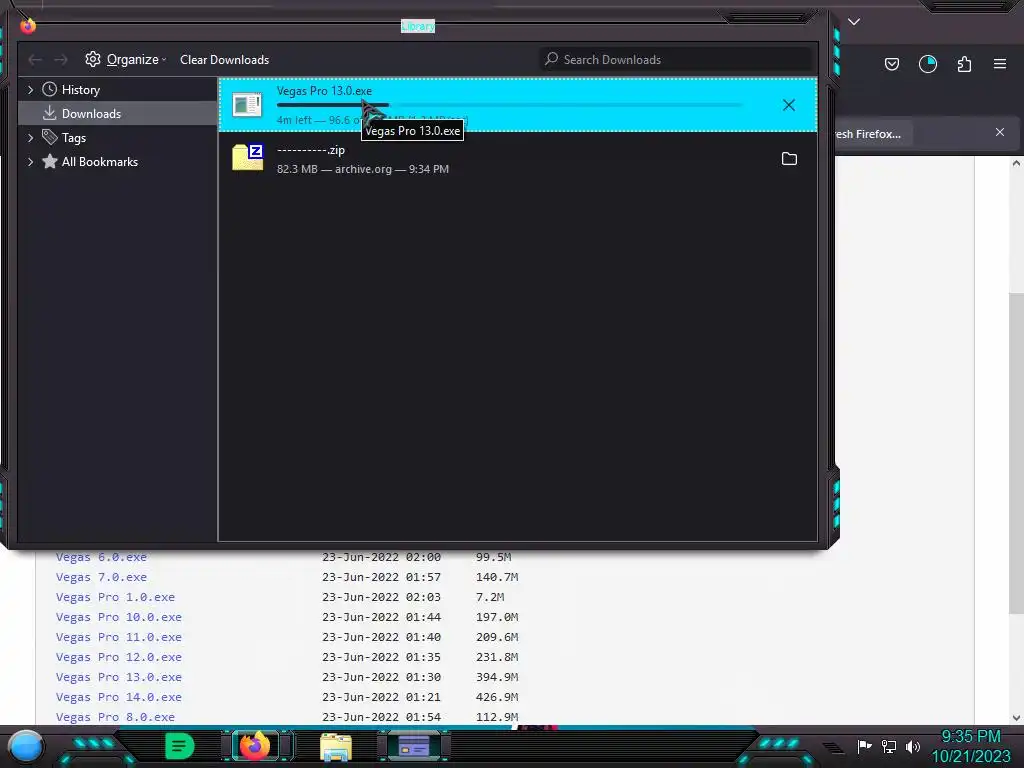Open the network tray icon
The height and width of the screenshot is (768, 1024).
[889, 746]
